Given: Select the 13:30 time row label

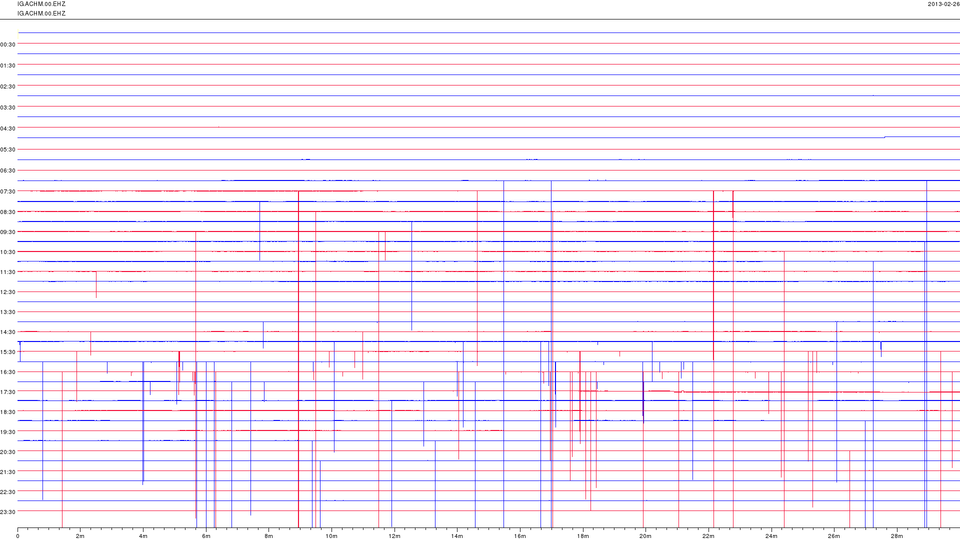Looking at the screenshot, I should (x=8, y=312).
